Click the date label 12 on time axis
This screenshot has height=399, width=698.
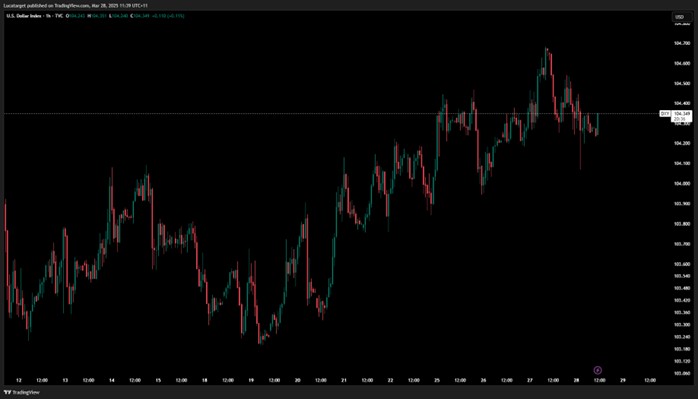(x=19, y=381)
